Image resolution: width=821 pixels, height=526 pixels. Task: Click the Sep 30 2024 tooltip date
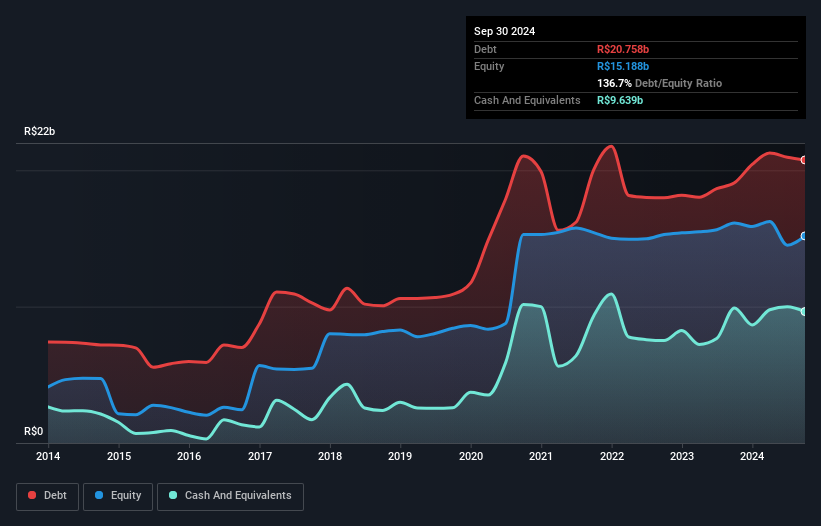504,31
